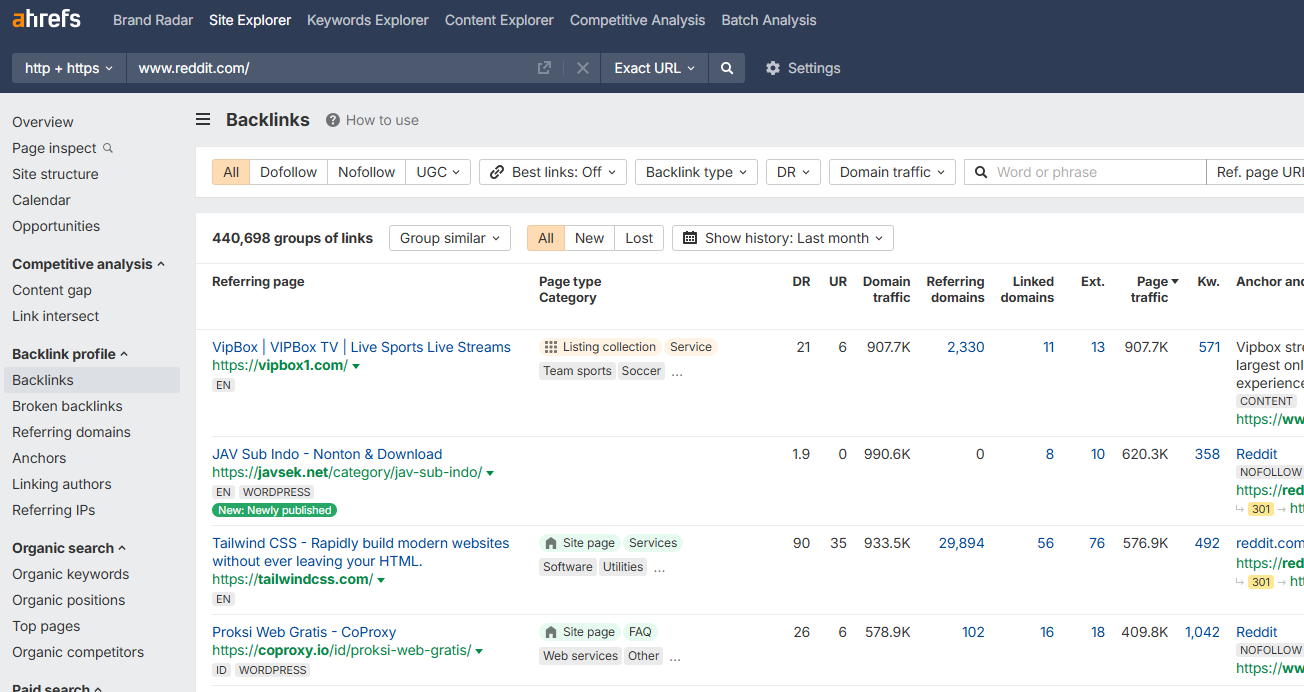The height and width of the screenshot is (692, 1304).
Task: Open Keywords Explorer in the top navigation
Action: coord(368,20)
